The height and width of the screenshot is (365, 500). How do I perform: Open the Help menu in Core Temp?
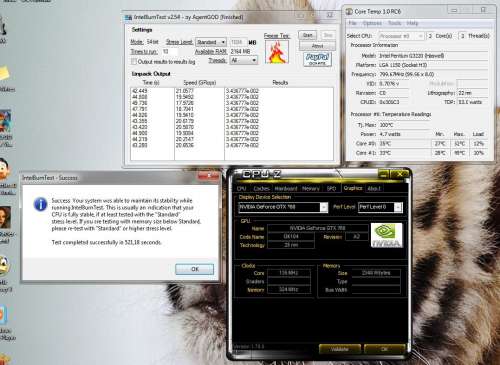tap(412, 23)
